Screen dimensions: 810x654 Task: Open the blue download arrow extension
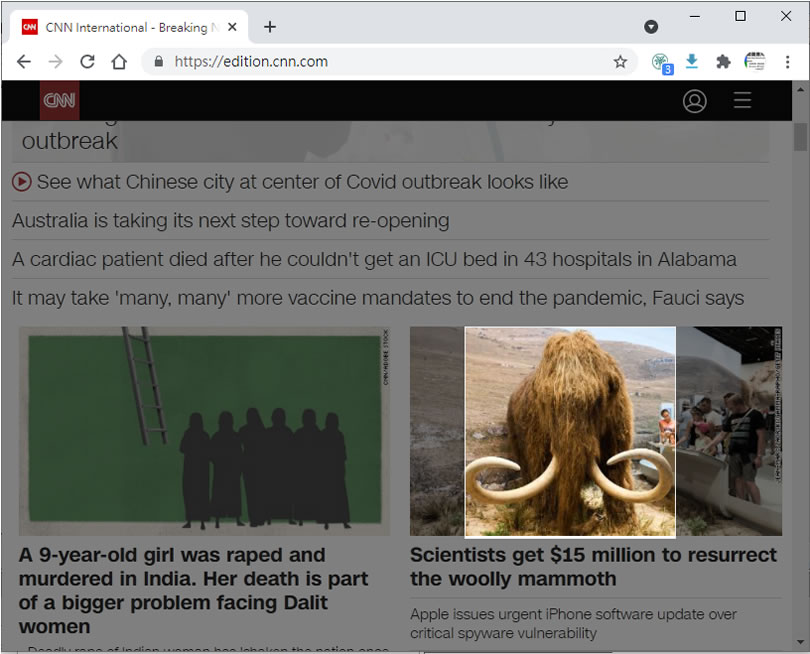click(692, 62)
